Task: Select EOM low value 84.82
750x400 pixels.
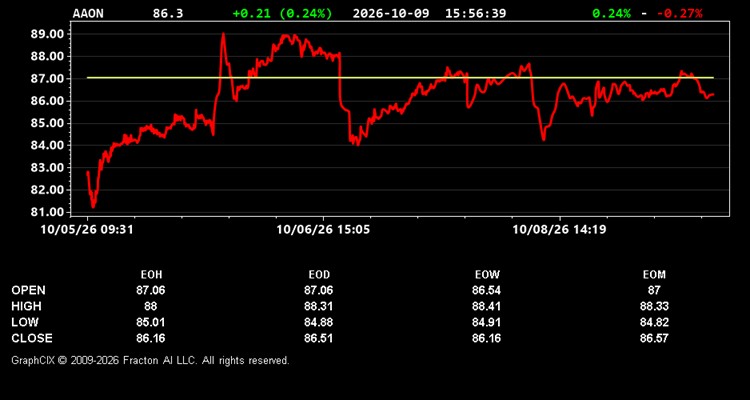Action: [654, 322]
